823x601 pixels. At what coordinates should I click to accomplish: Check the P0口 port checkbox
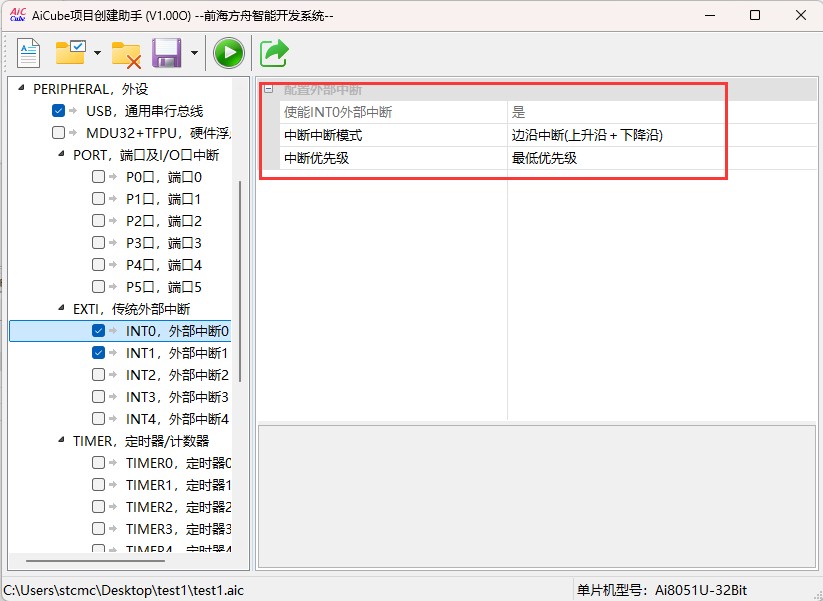(x=98, y=177)
